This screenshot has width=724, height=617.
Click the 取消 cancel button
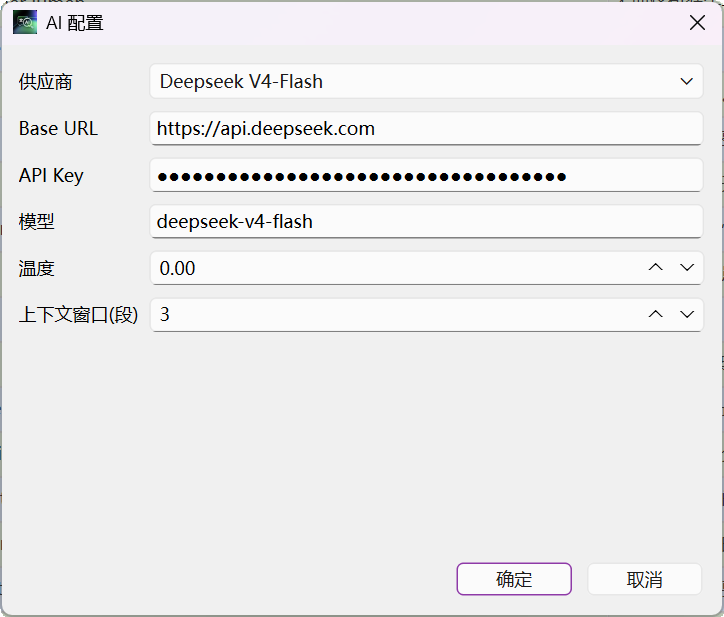point(645,579)
